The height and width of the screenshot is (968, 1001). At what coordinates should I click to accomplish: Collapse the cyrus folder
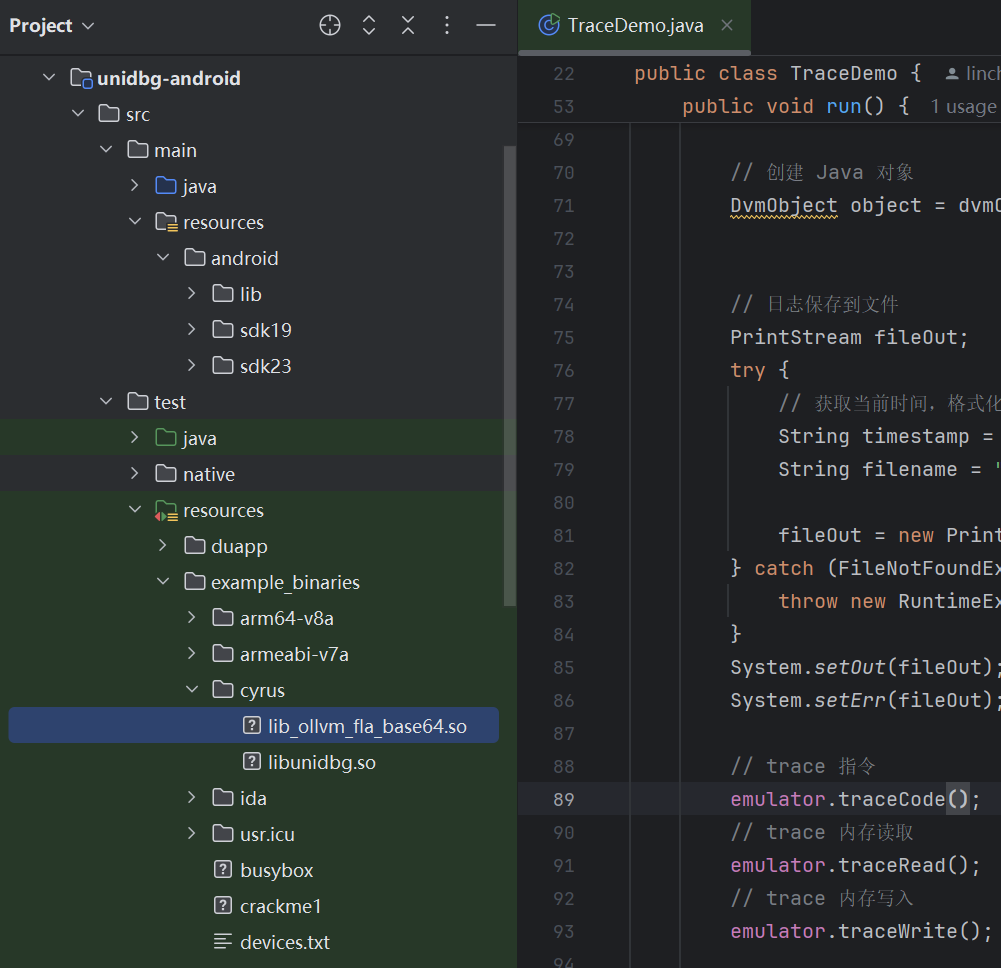[x=192, y=690]
